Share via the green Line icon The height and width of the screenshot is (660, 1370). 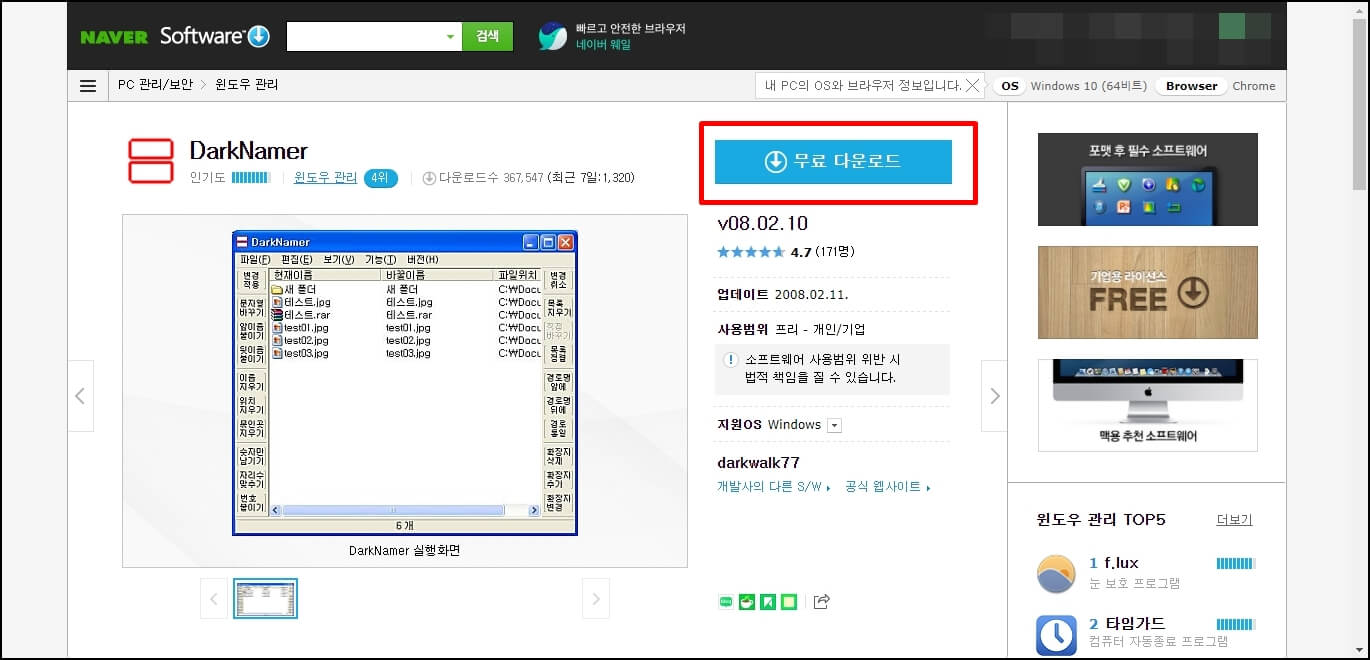pos(726,601)
